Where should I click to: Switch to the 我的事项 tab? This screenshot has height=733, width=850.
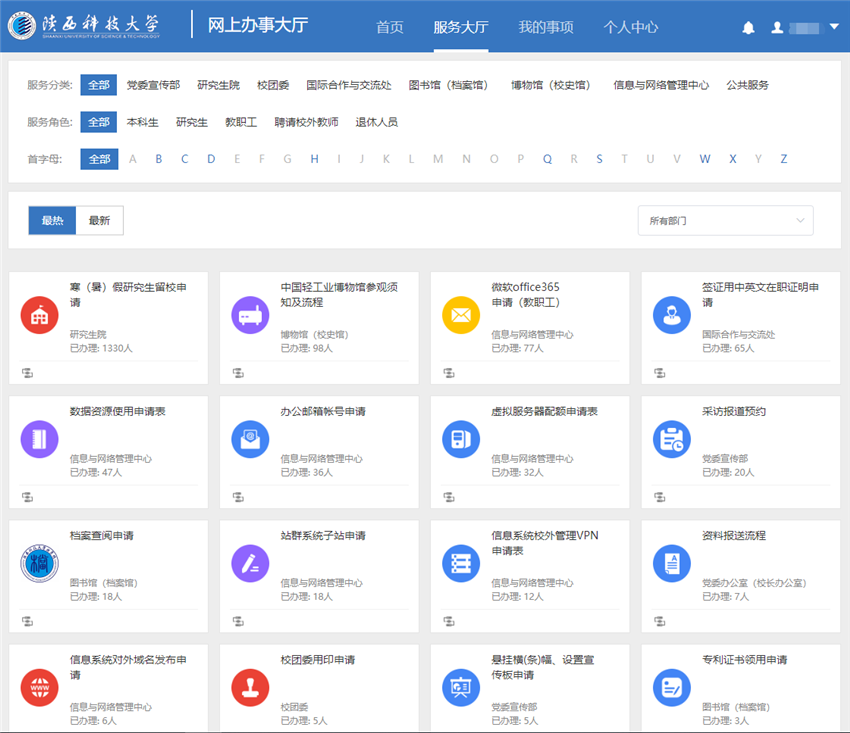[x=546, y=27]
